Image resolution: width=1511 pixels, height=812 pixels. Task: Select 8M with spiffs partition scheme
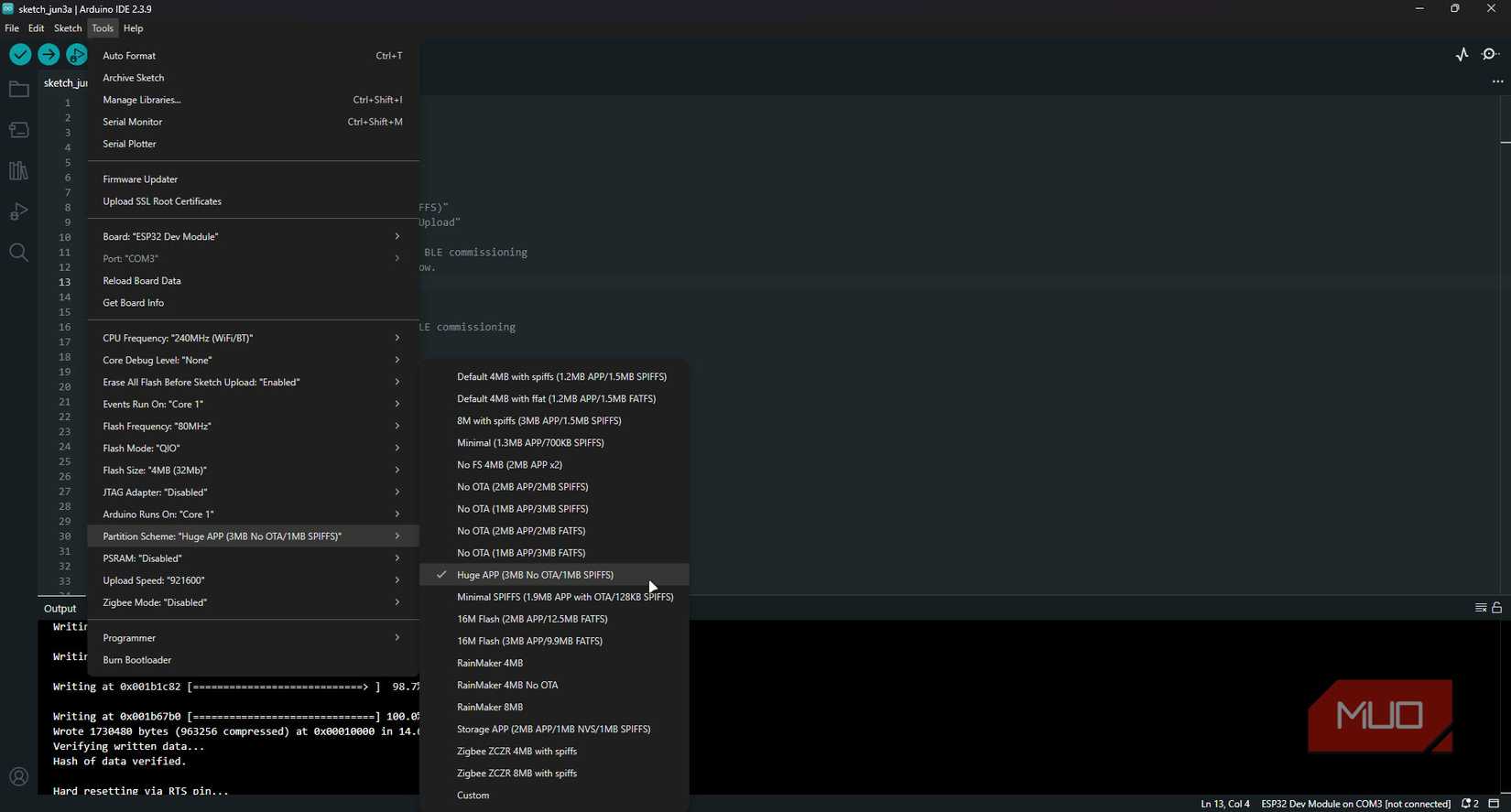pyautogui.click(x=554, y=420)
